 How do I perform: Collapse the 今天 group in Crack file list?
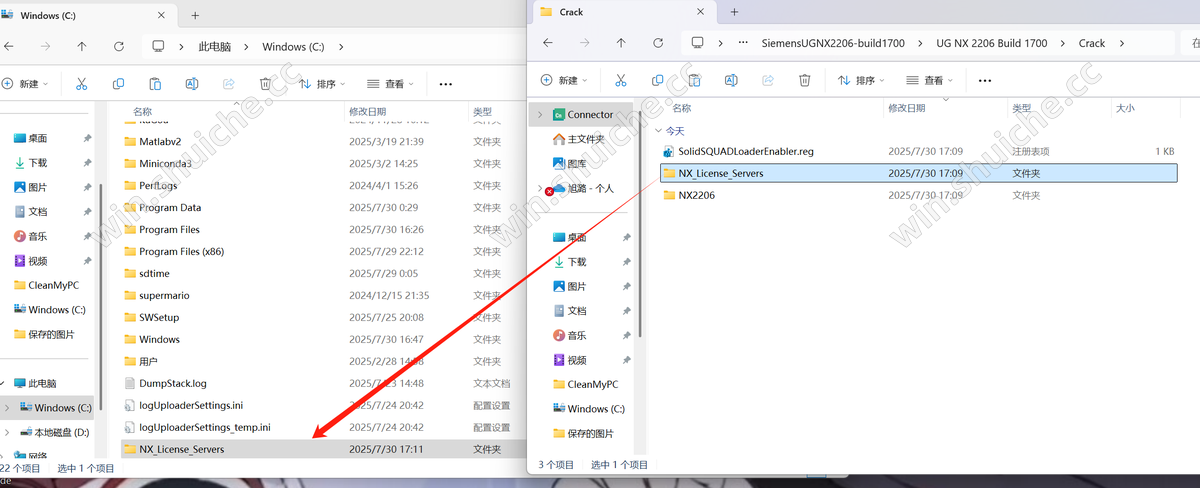coord(657,131)
